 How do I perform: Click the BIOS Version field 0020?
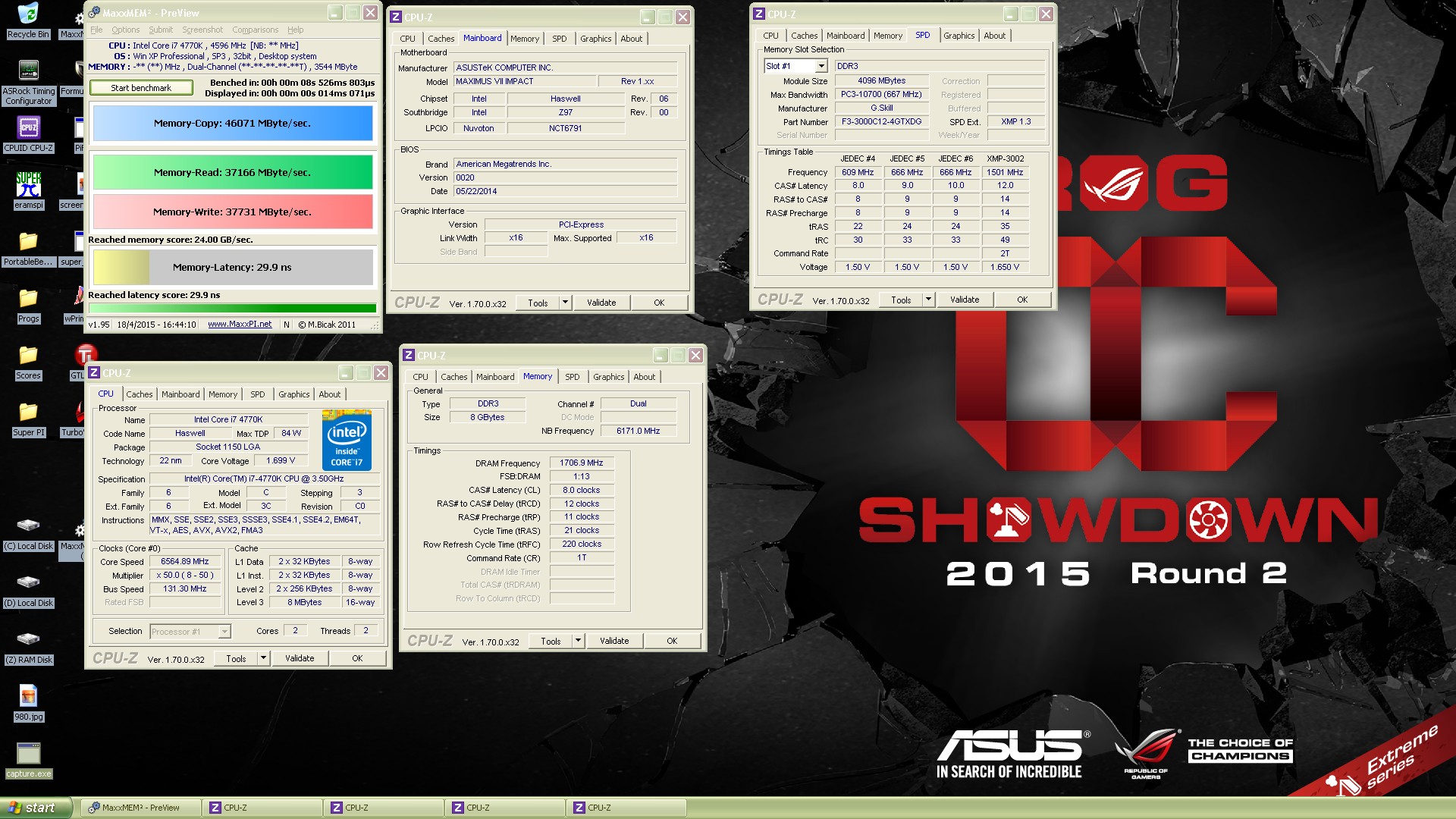[x=565, y=177]
